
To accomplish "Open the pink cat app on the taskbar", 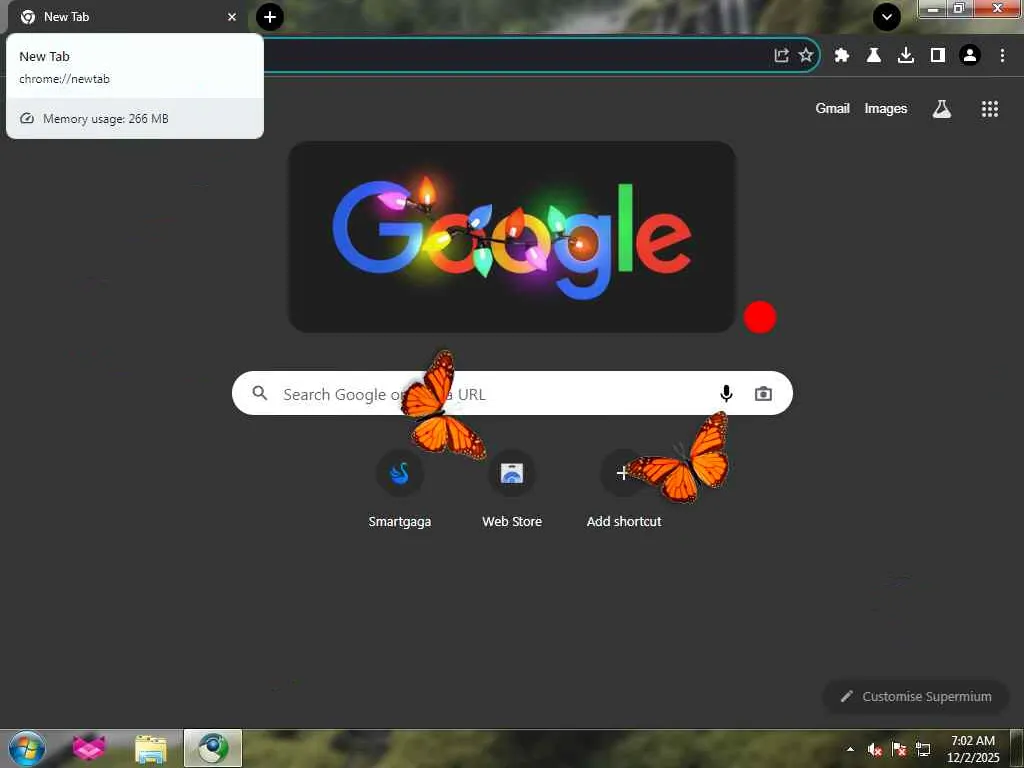I will tap(89, 748).
